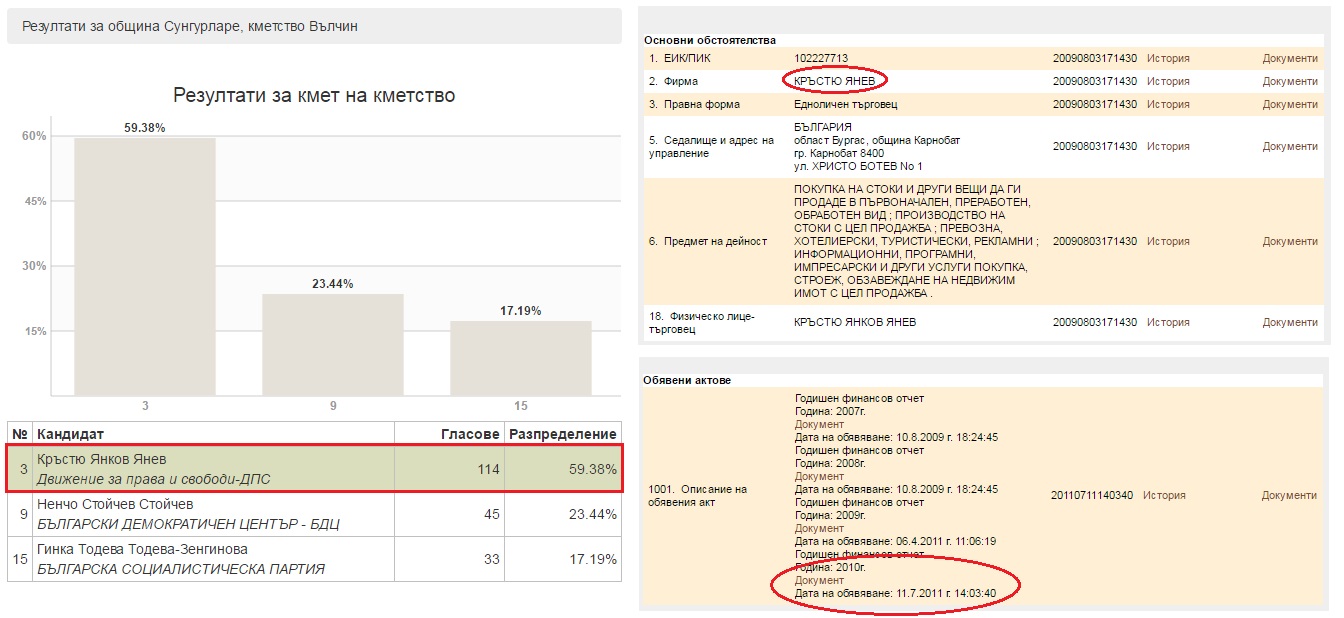This screenshot has width=1344, height=618.
Task: Select the Кръстю Янков Янев candidate row
Action: click(314, 469)
